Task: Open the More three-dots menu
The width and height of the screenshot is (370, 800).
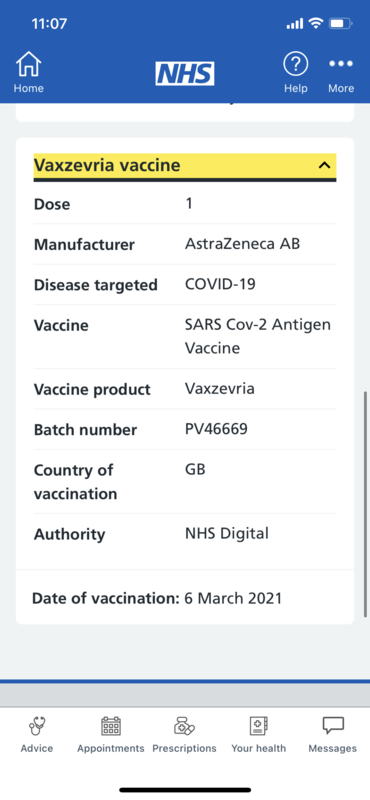Action: coord(340,64)
